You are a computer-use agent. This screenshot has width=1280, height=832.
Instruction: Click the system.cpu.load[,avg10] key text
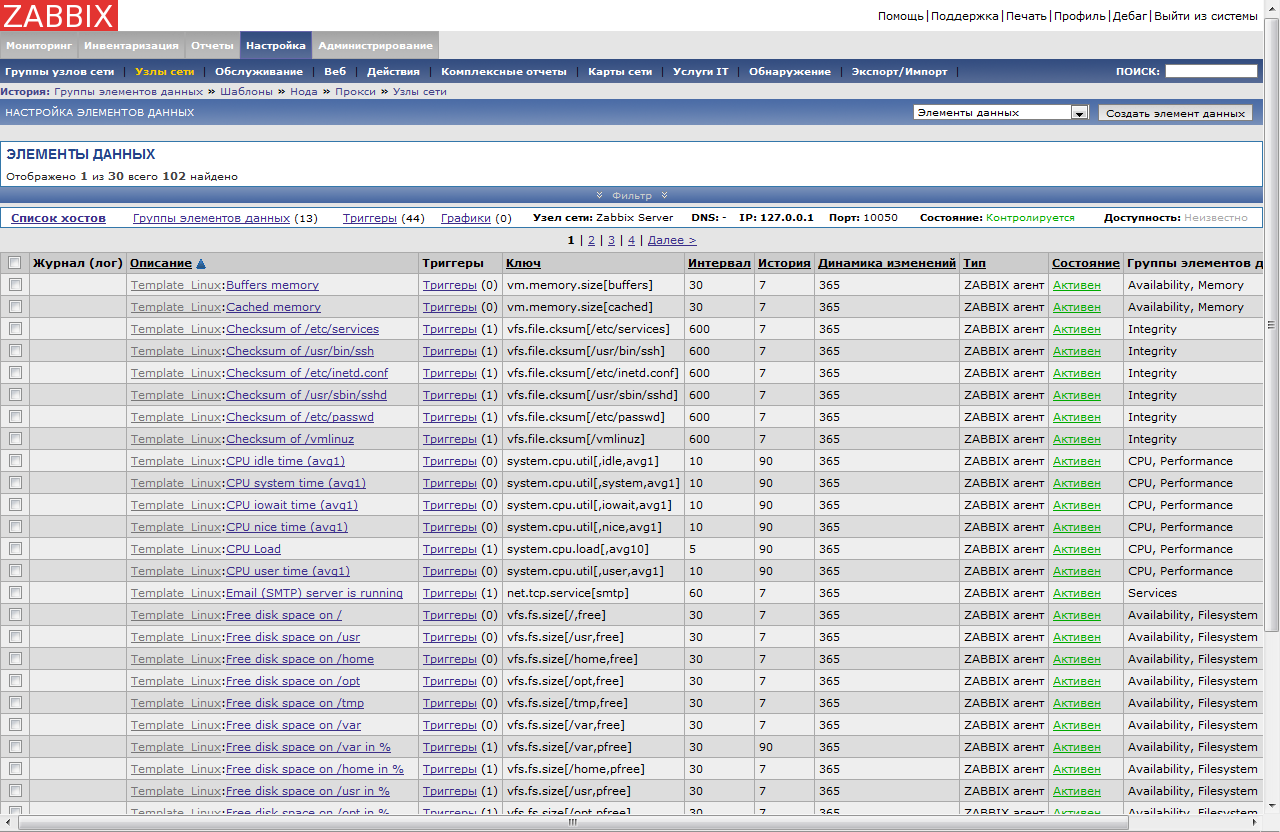tap(578, 549)
